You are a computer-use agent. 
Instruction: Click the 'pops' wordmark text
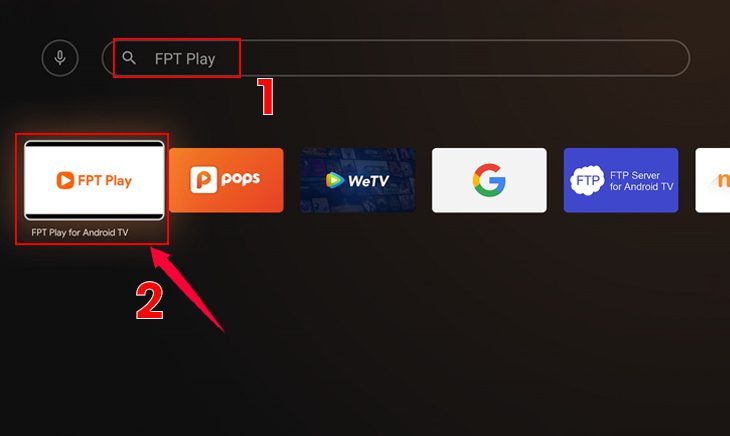(241, 179)
